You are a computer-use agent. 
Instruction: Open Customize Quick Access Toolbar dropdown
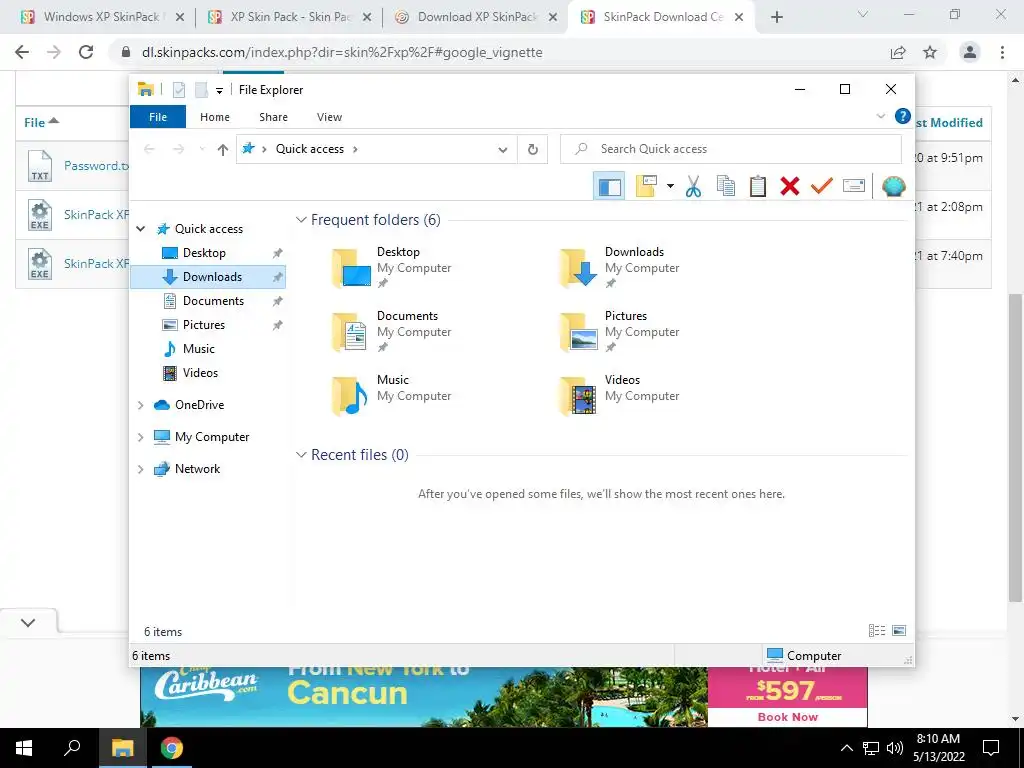click(219, 91)
